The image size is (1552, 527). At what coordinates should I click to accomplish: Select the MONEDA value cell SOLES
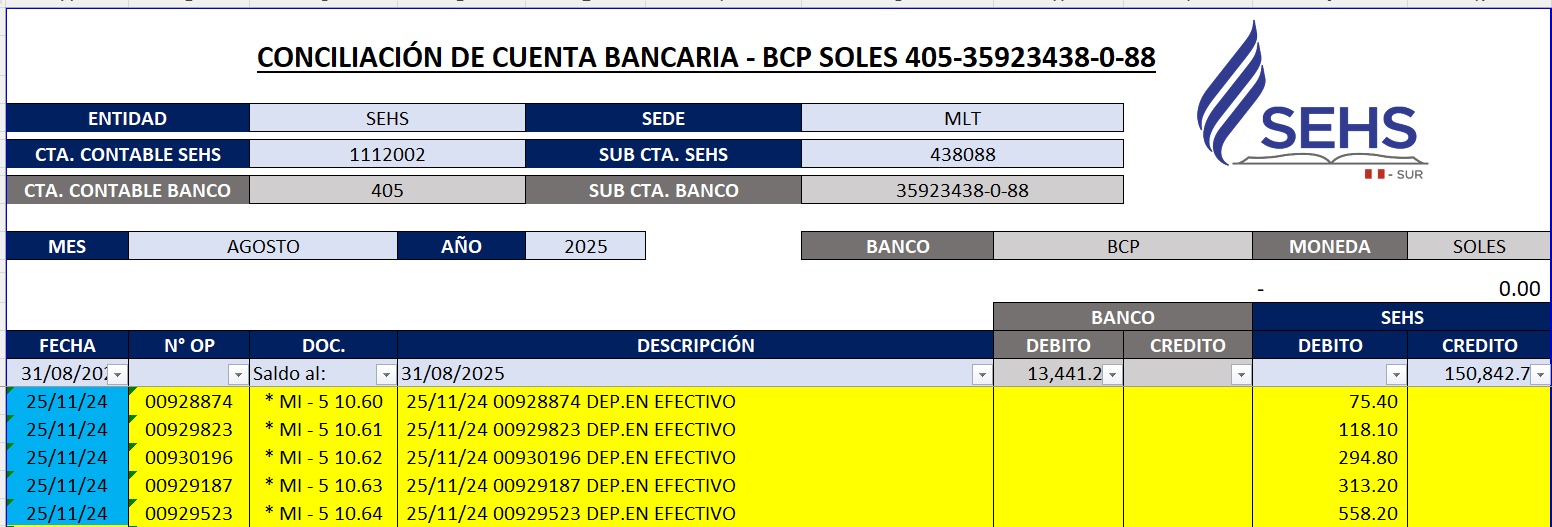point(1479,246)
